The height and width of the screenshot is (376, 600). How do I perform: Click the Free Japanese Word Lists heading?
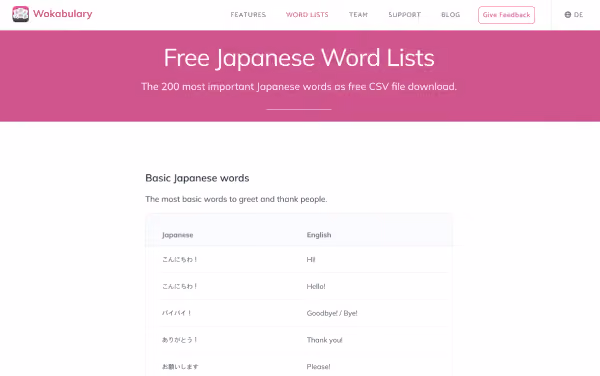pos(299,58)
